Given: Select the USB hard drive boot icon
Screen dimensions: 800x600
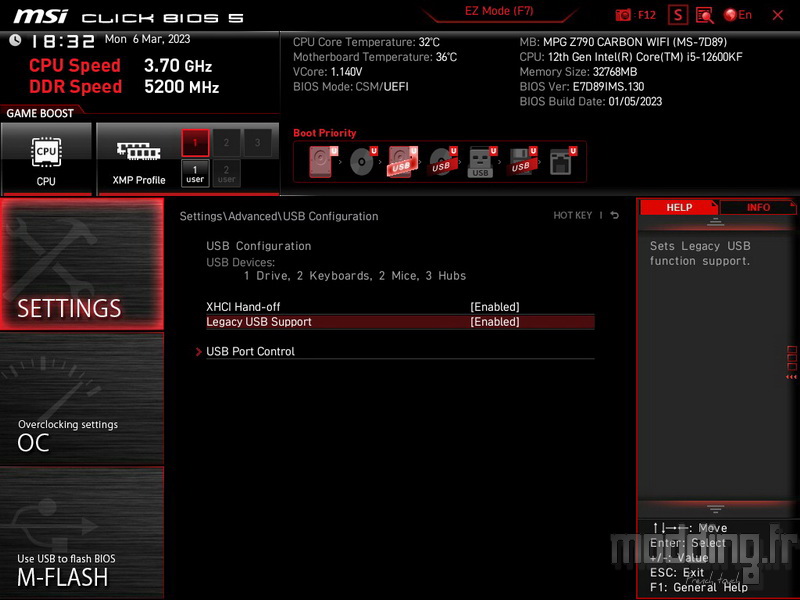Looking at the screenshot, I should point(403,161).
